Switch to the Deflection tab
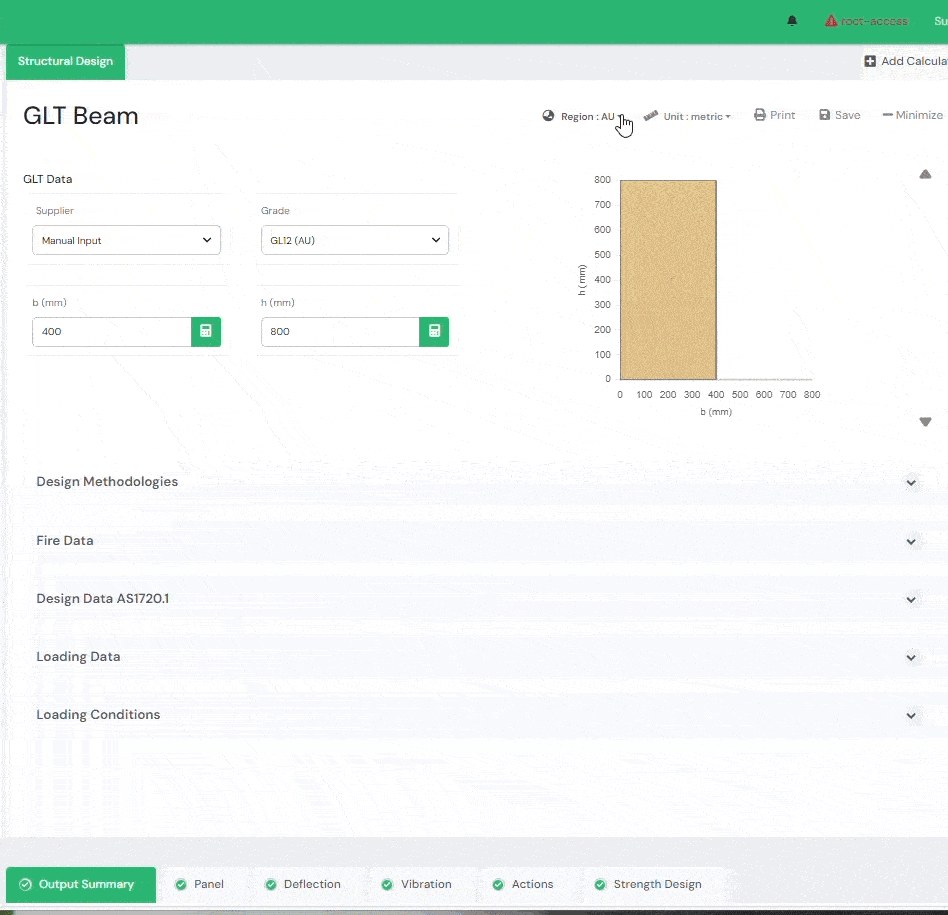This screenshot has height=915, width=948. pyautogui.click(x=303, y=884)
